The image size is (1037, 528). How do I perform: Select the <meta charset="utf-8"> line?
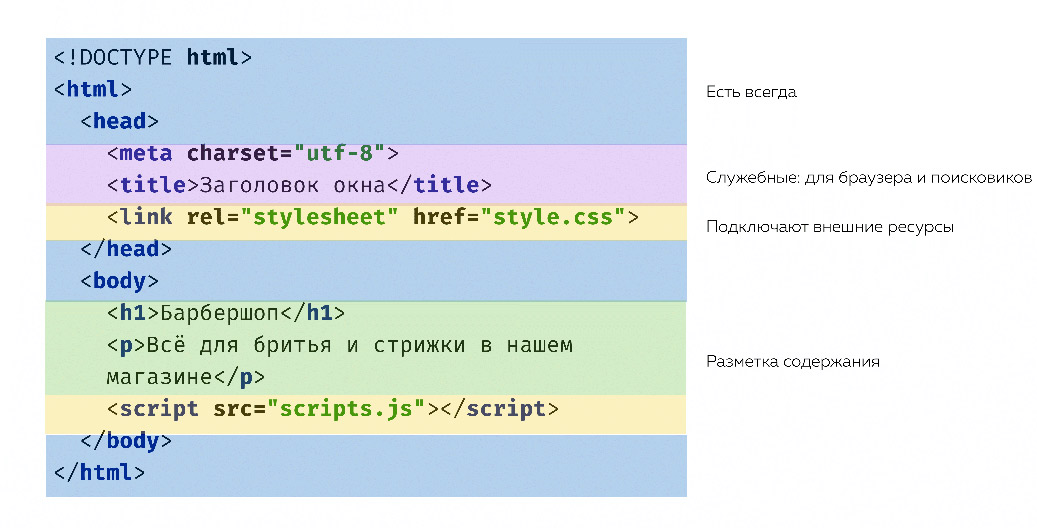pyautogui.click(x=253, y=154)
